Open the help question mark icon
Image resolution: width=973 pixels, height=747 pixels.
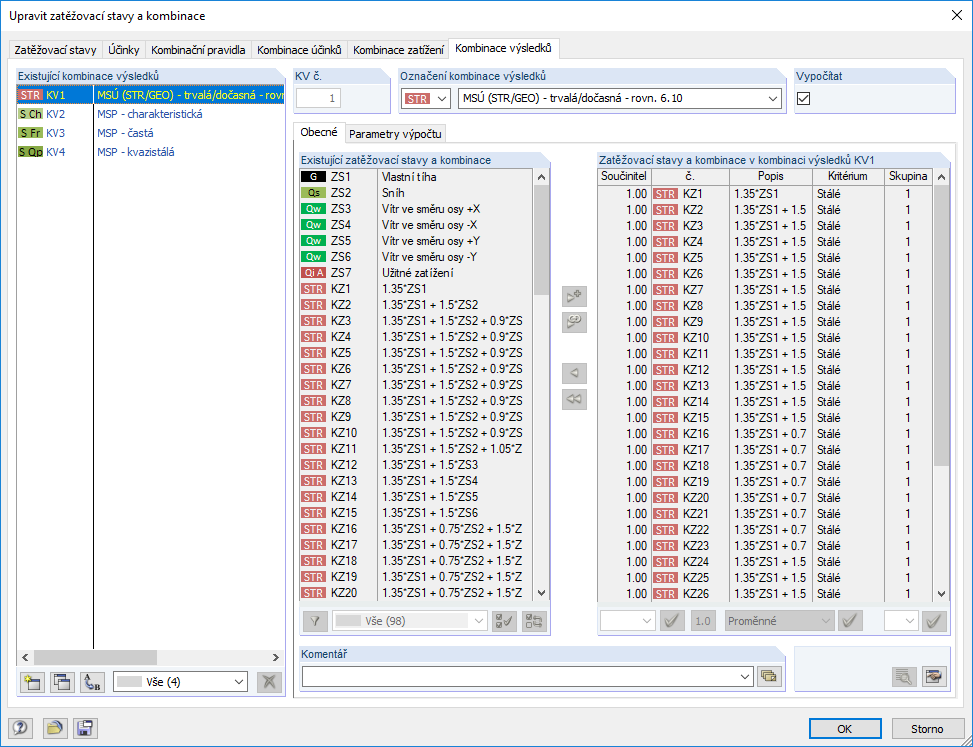[20, 728]
